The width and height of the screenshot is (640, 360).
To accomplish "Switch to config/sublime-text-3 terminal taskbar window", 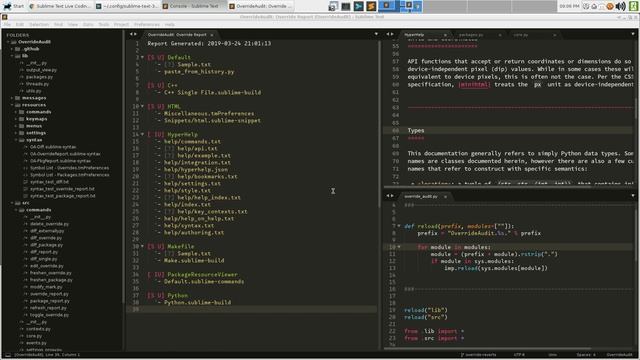I will [x=127, y=6].
